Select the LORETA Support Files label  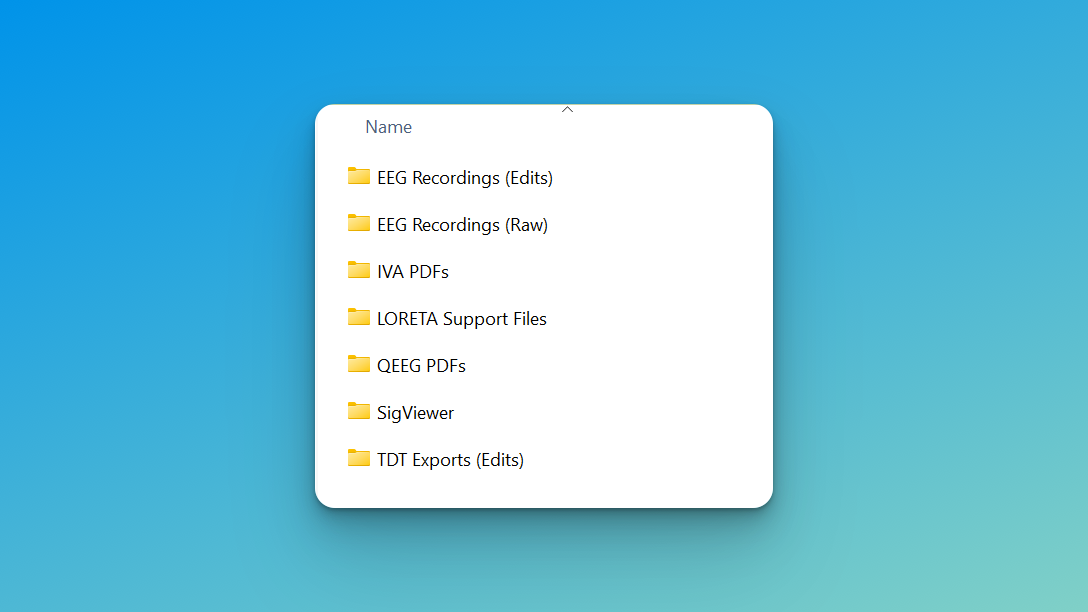point(462,319)
